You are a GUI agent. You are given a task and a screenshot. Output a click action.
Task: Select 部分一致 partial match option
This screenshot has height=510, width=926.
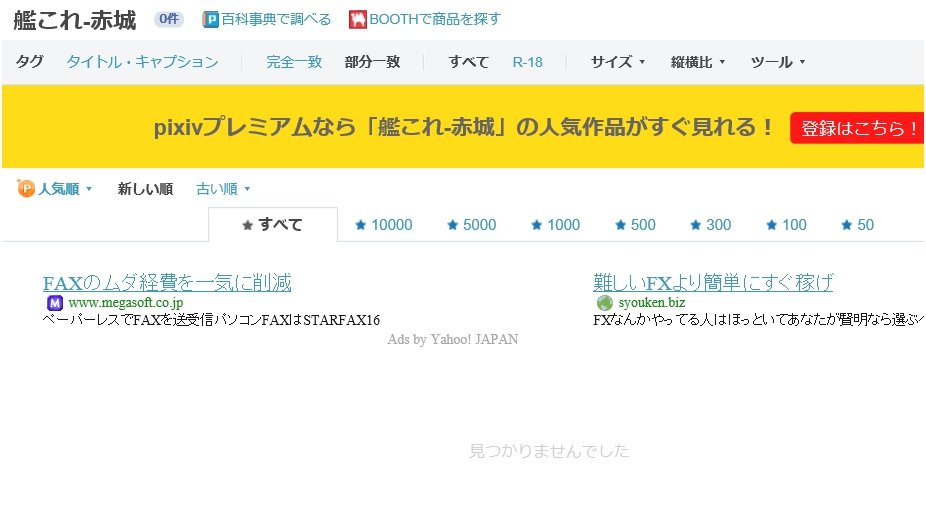tap(372, 62)
